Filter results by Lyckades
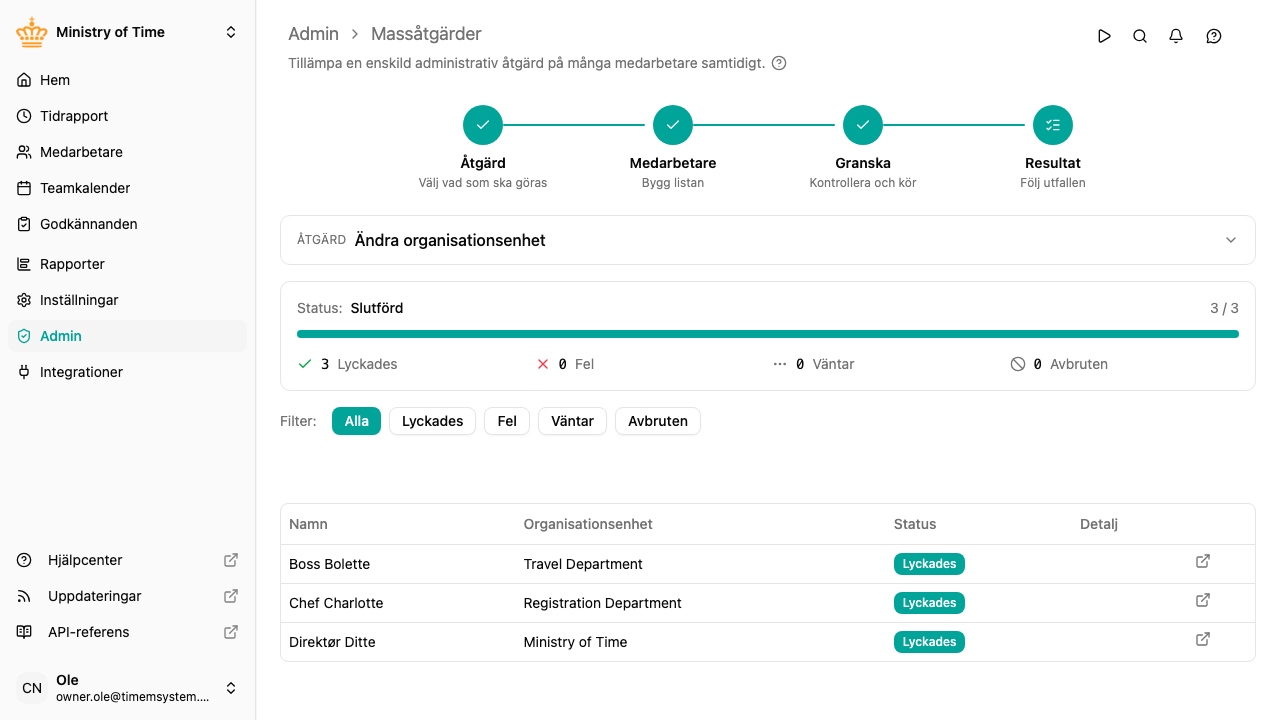 (432, 421)
